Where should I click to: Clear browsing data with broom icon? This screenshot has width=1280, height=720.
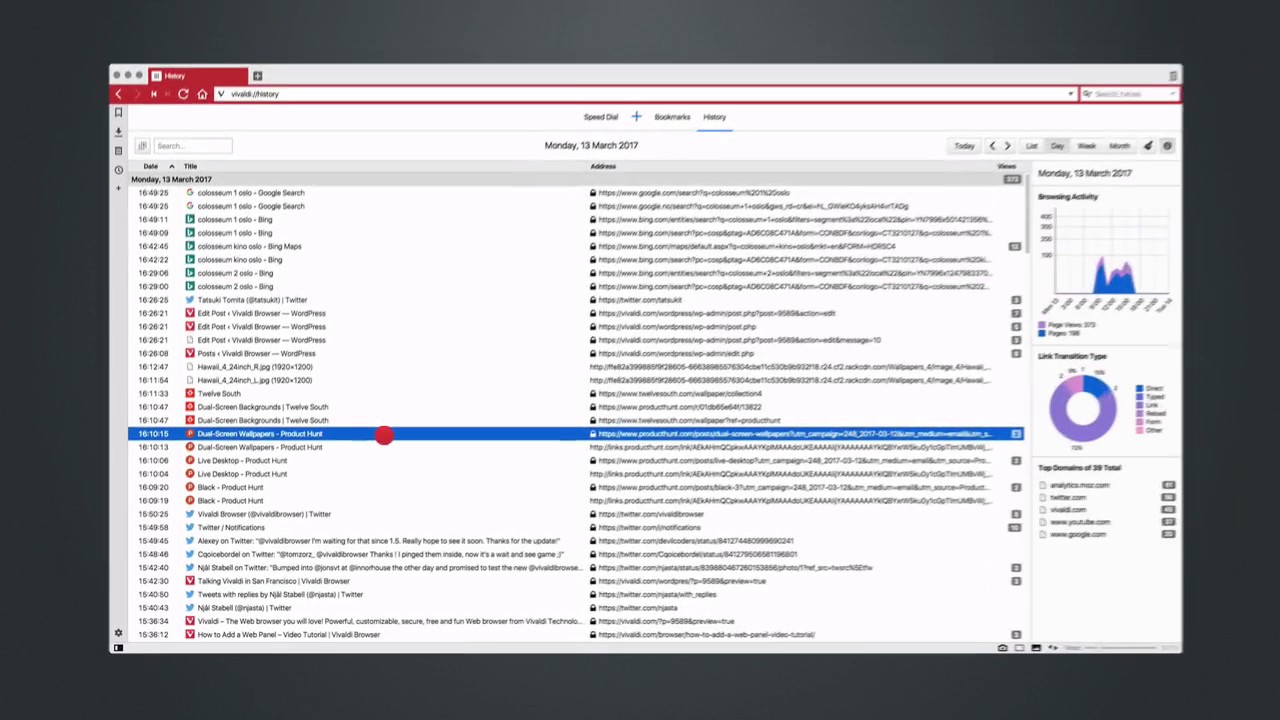pyautogui.click(x=1148, y=146)
